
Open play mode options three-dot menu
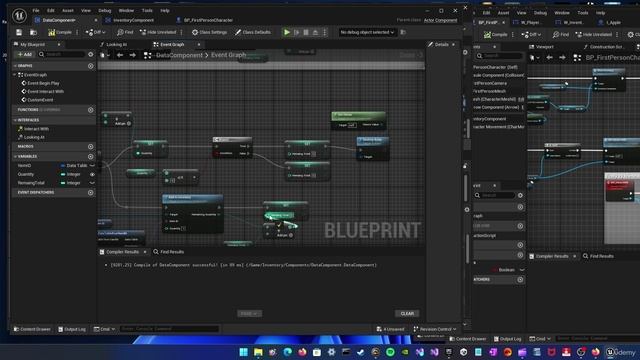325,32
